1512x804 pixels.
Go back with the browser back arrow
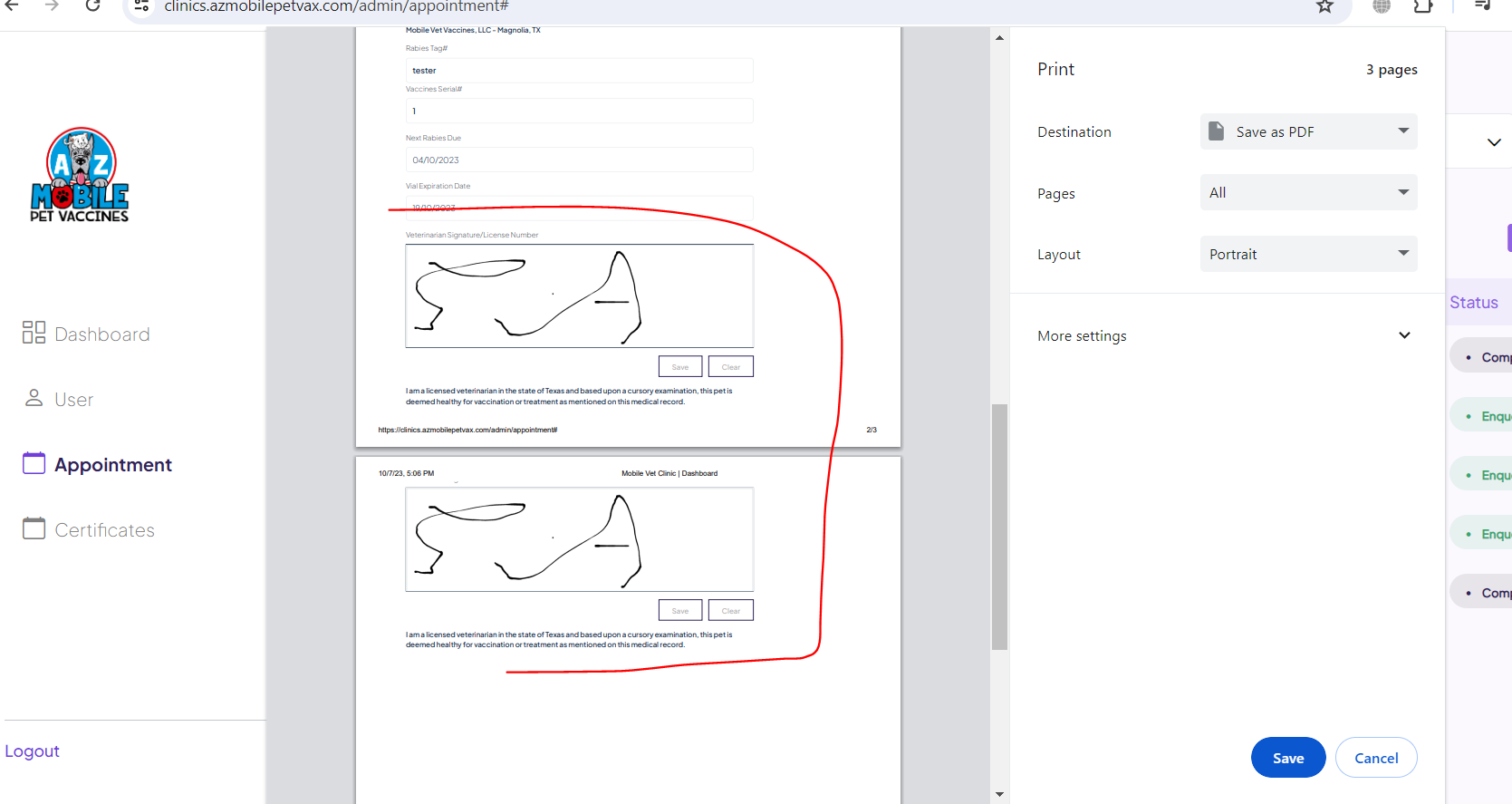pos(12,5)
